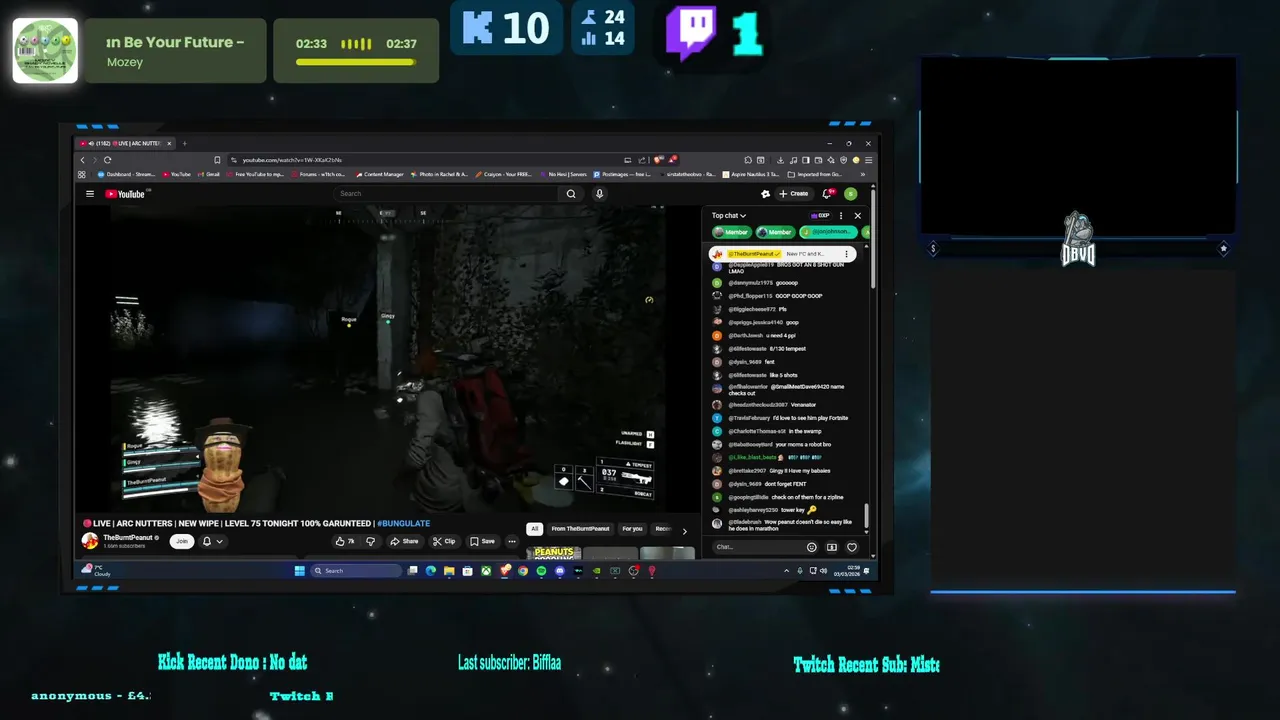Viewport: 1280px width, 720px height.
Task: Open the green account avatar menu
Action: pyautogui.click(x=850, y=194)
